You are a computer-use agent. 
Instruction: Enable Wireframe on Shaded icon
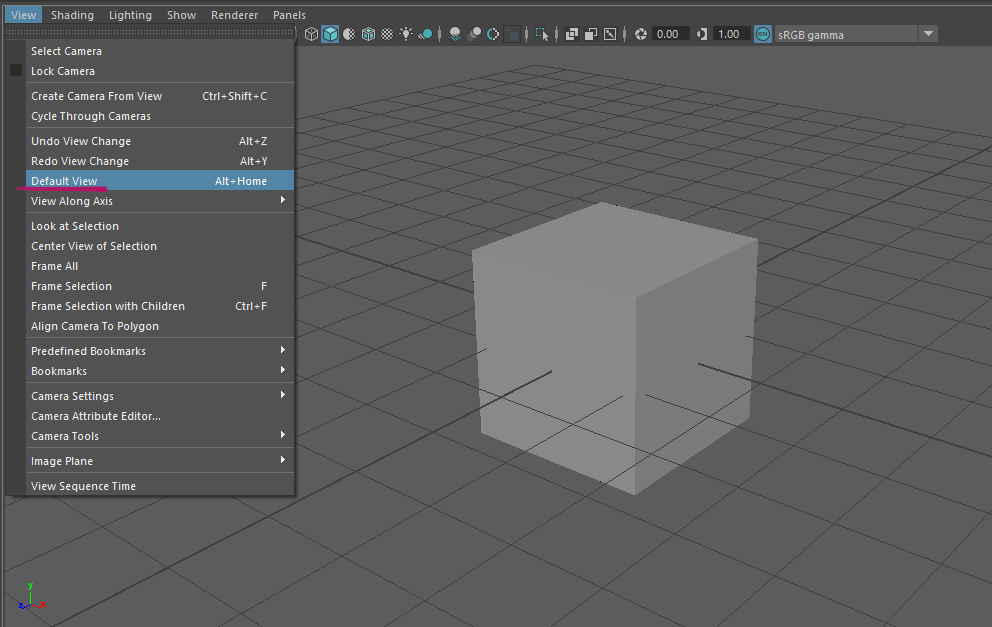click(x=368, y=34)
